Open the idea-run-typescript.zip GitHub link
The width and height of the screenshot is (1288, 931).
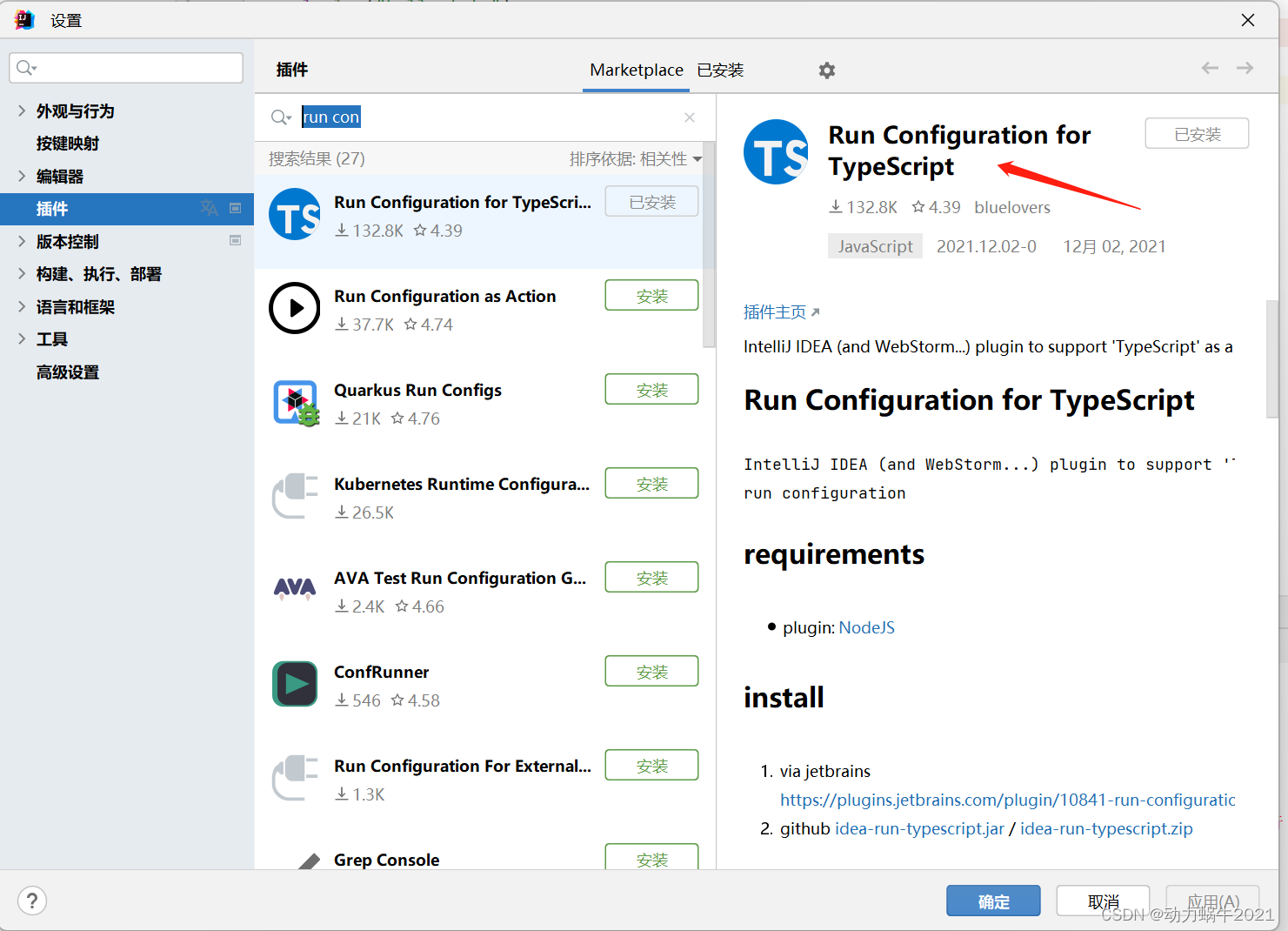tap(1106, 828)
